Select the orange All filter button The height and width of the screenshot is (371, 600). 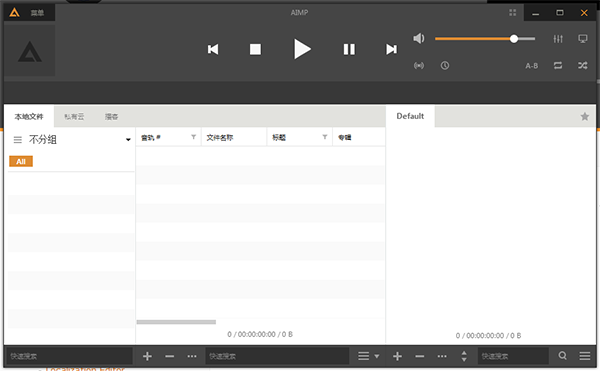pos(21,161)
